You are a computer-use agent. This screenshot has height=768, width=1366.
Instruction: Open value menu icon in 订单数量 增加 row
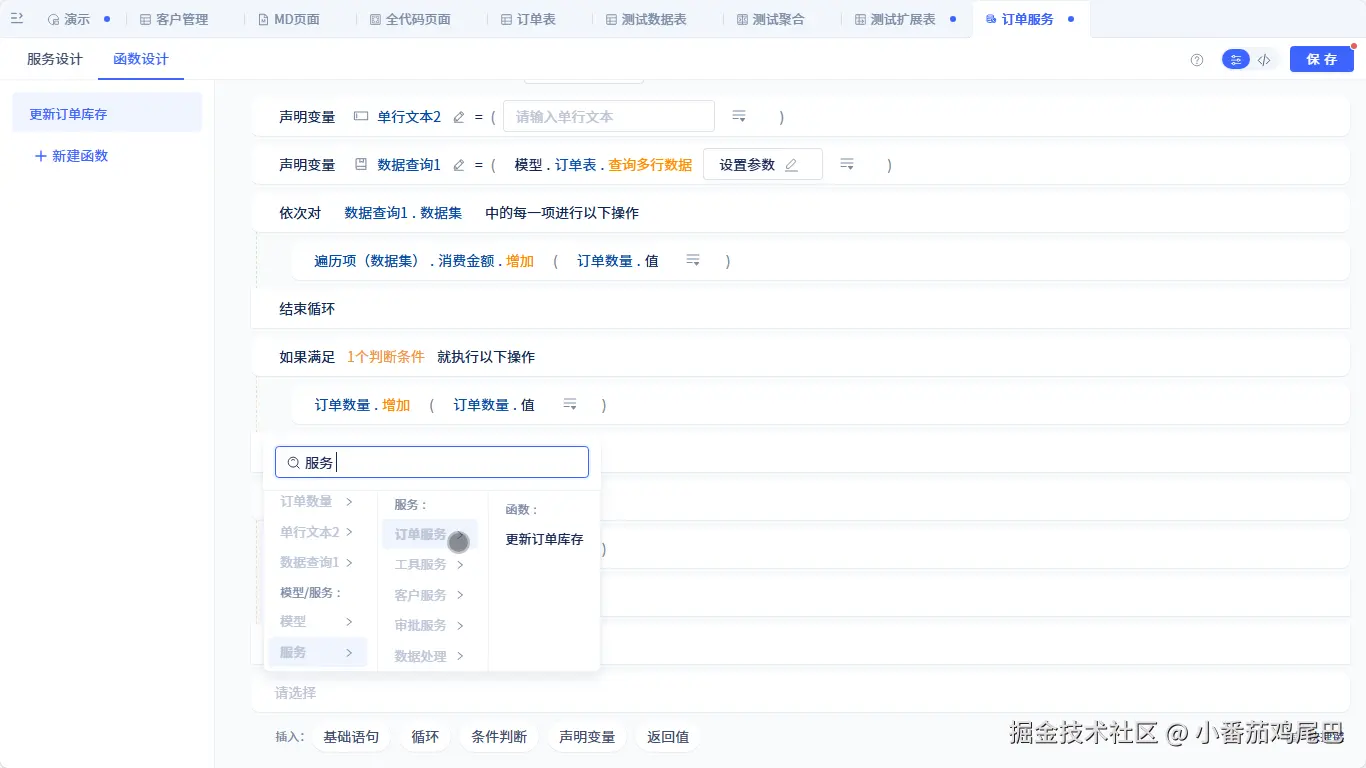pos(570,404)
